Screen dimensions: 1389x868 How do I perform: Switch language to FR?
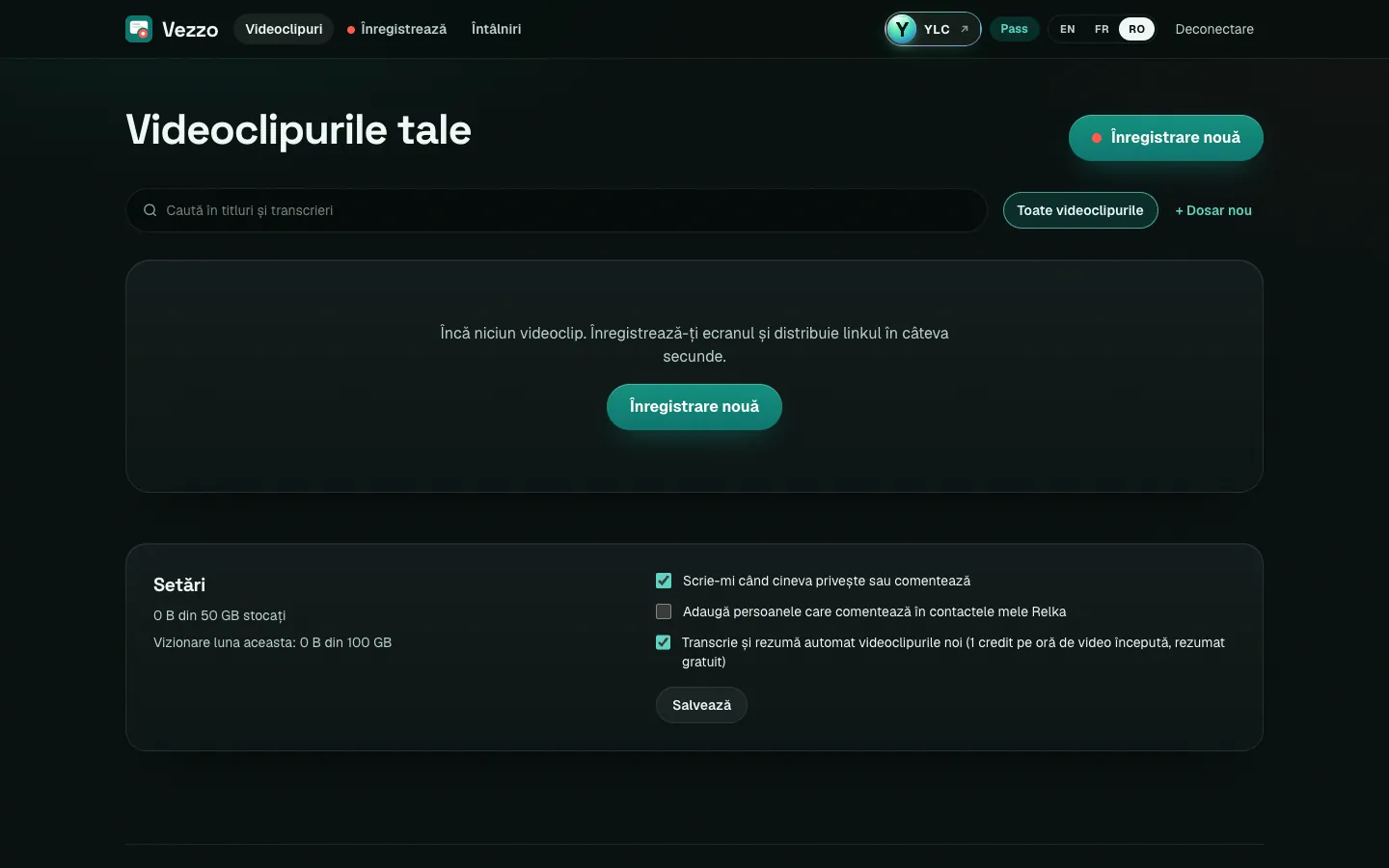click(x=1102, y=29)
